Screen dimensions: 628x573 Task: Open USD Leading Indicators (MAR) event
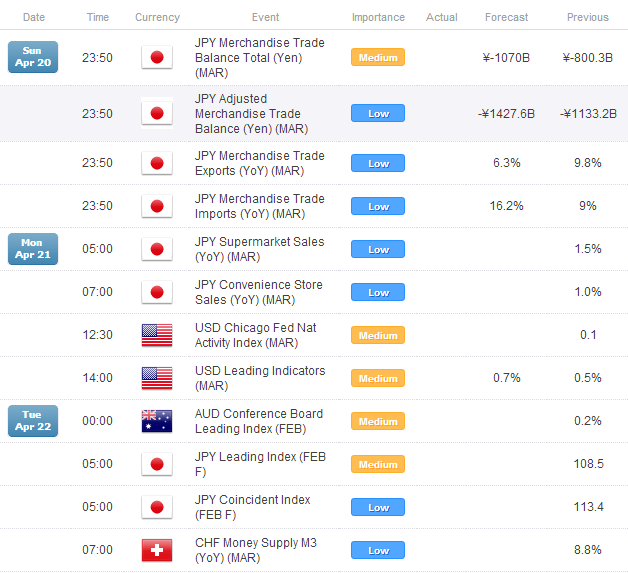[x=260, y=378]
